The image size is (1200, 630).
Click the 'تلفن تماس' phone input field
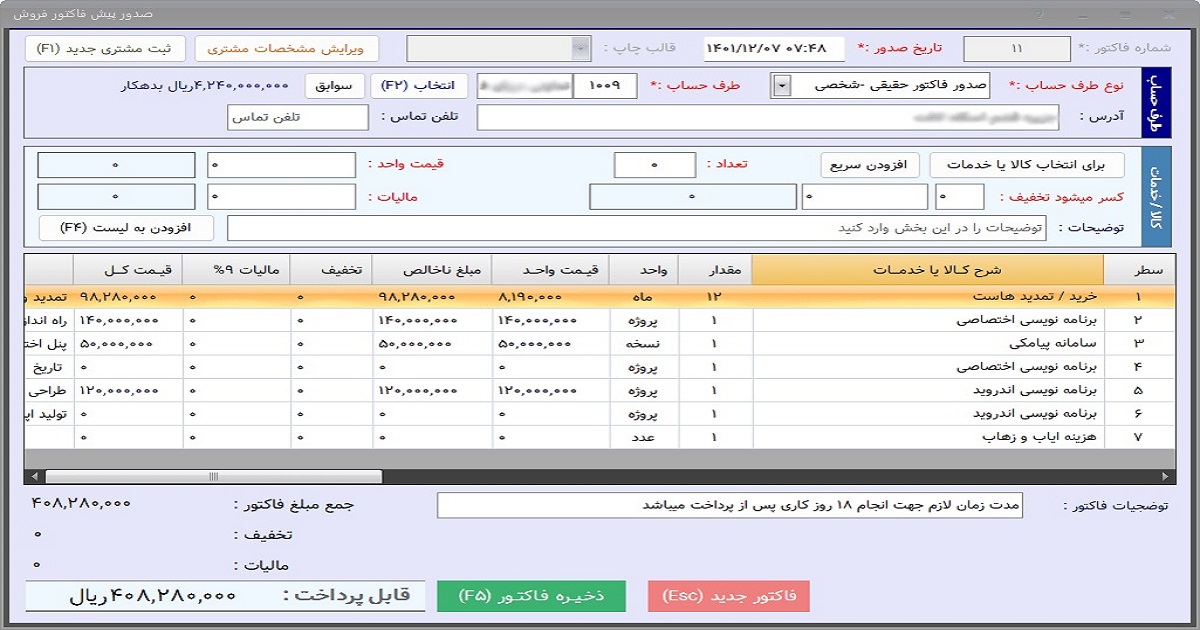(x=298, y=117)
